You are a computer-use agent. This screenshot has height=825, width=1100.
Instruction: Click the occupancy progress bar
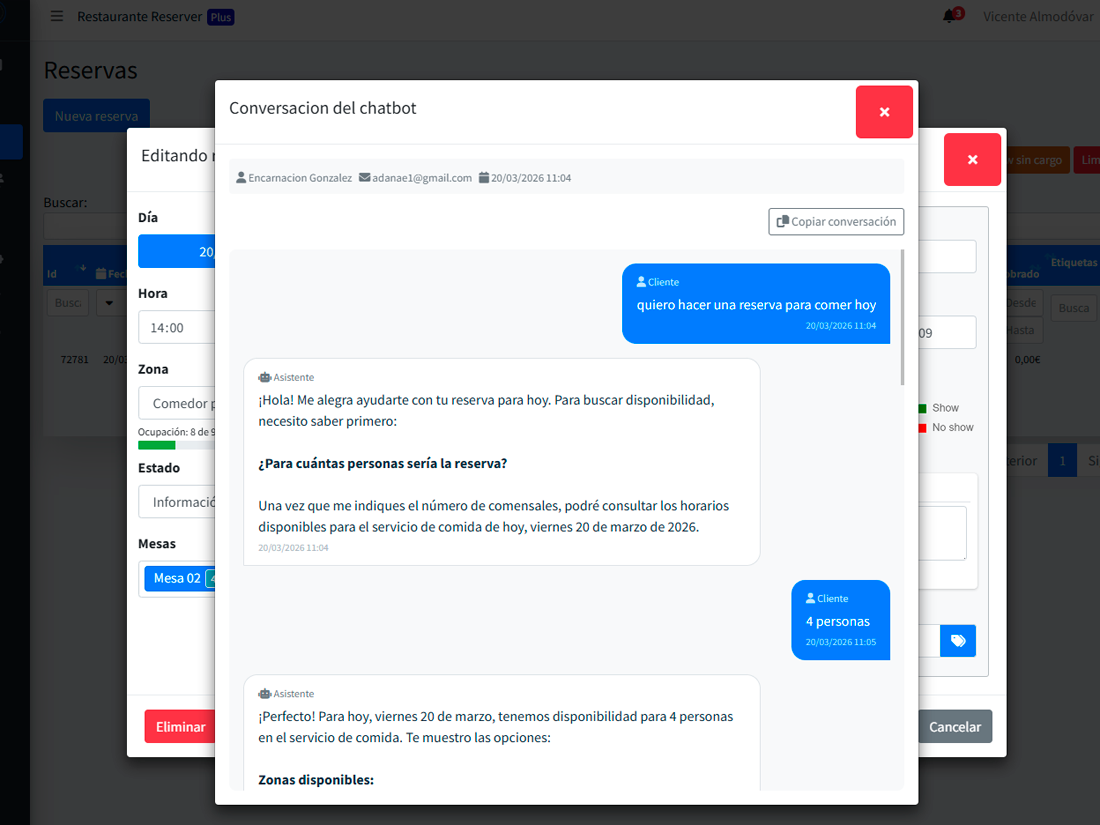(177, 445)
